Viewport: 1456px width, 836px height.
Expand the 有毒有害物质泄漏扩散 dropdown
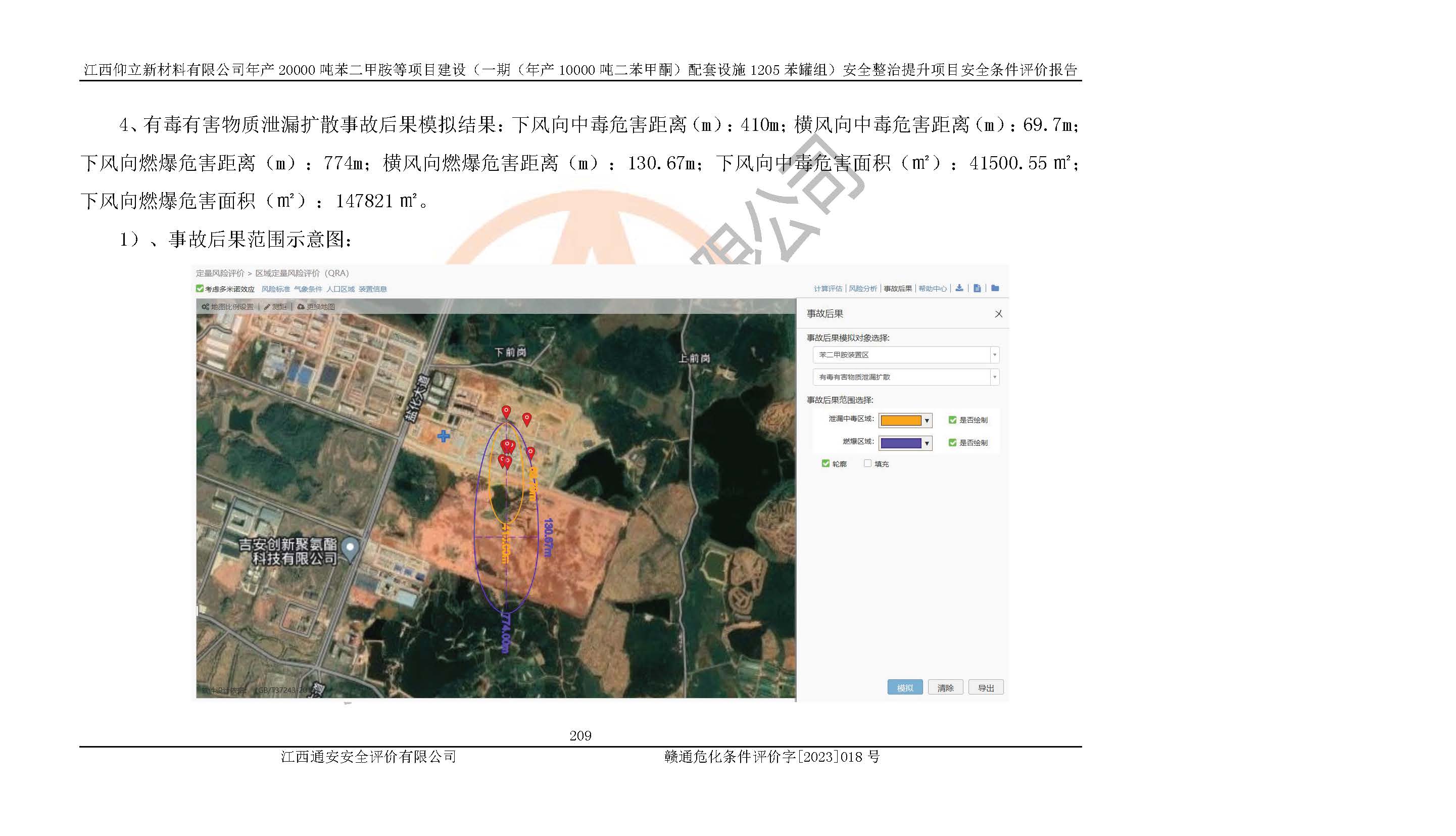(x=995, y=377)
